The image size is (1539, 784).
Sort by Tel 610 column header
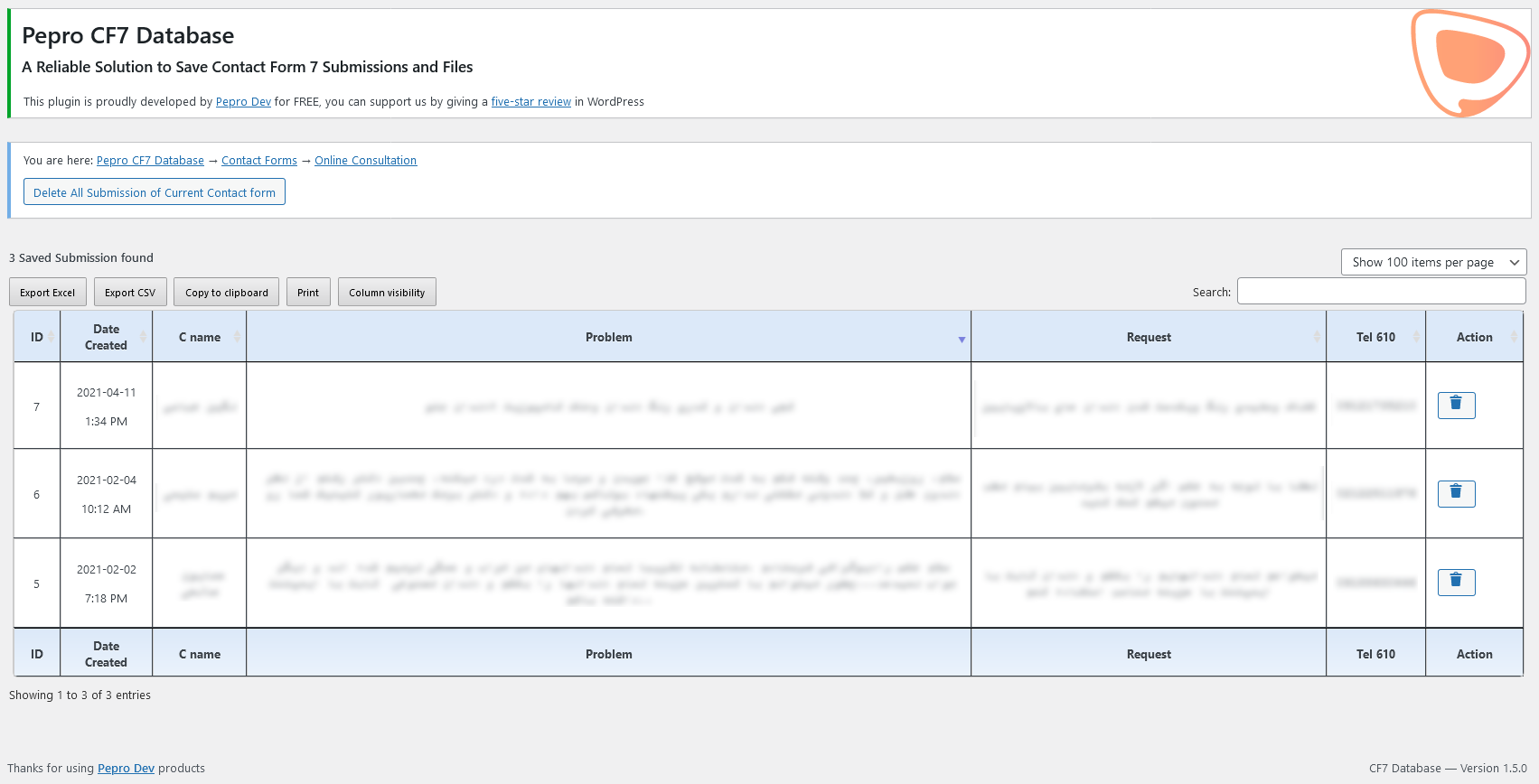coord(1375,337)
